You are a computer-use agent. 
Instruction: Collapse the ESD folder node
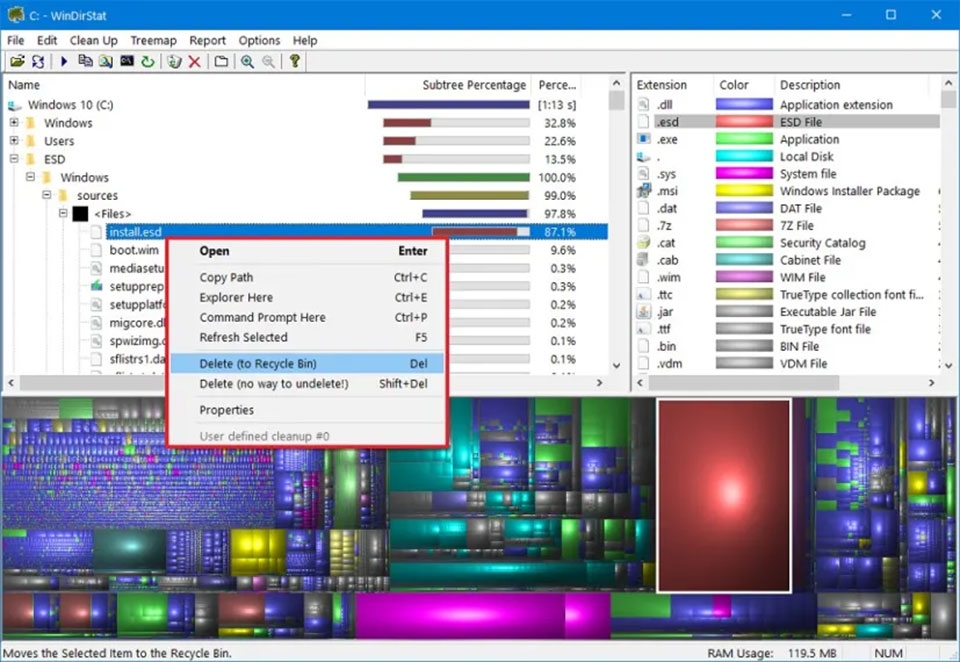(14, 159)
